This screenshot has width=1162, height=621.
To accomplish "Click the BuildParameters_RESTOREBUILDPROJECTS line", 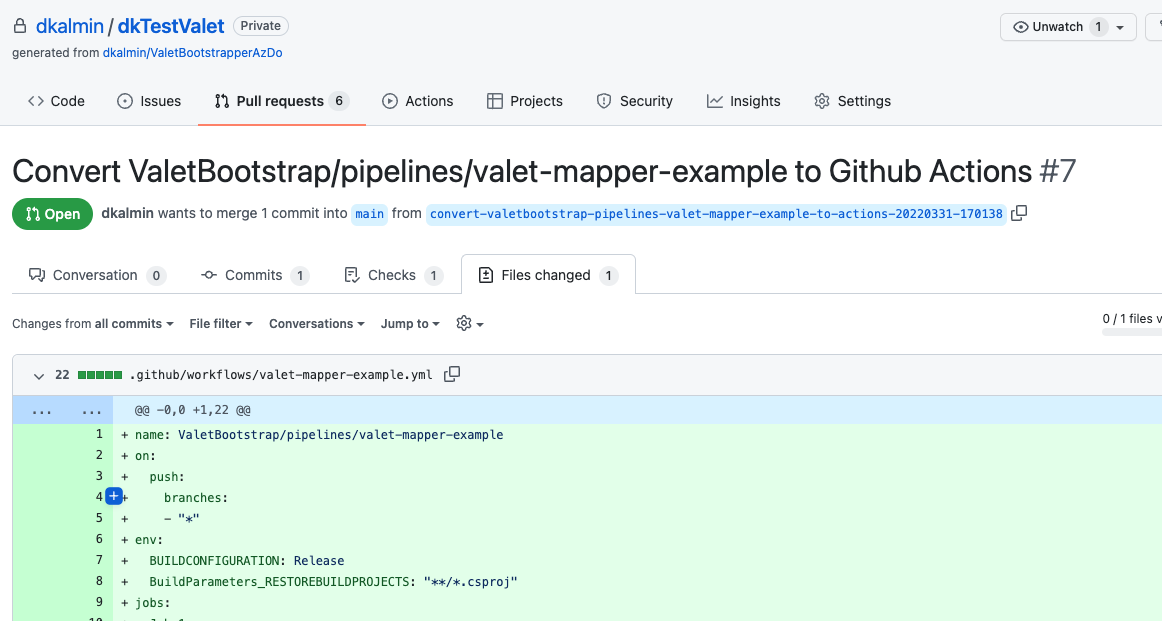I will coord(333,582).
